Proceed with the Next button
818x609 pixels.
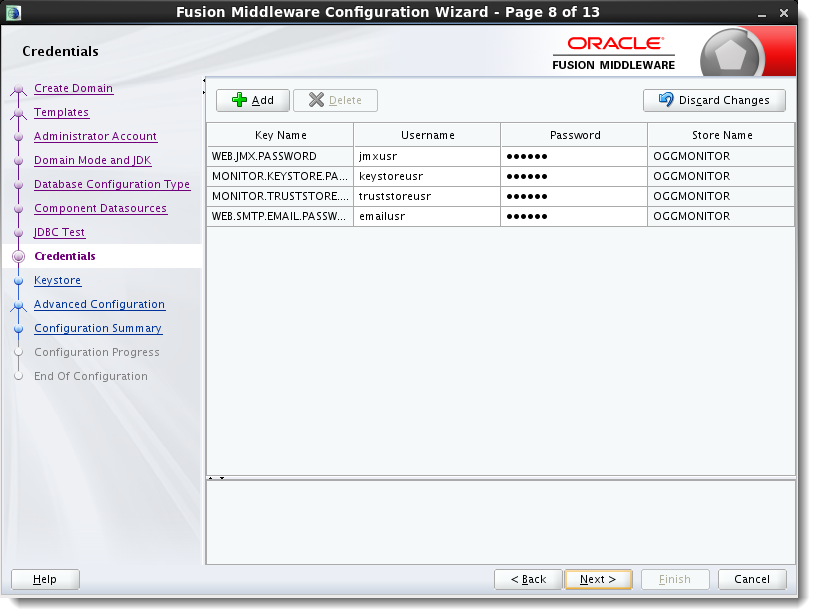pos(598,579)
